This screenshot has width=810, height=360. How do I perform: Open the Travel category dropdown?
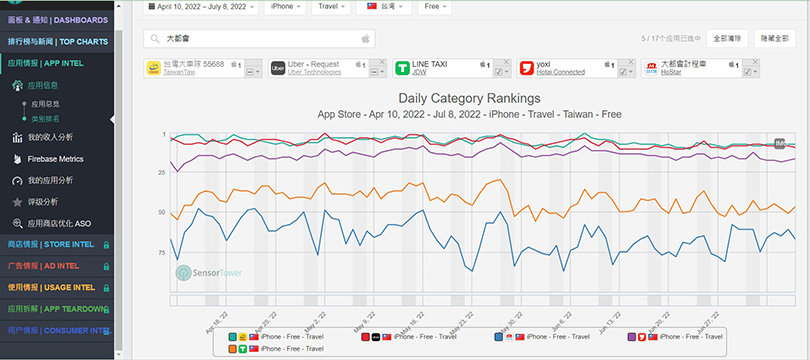(331, 7)
